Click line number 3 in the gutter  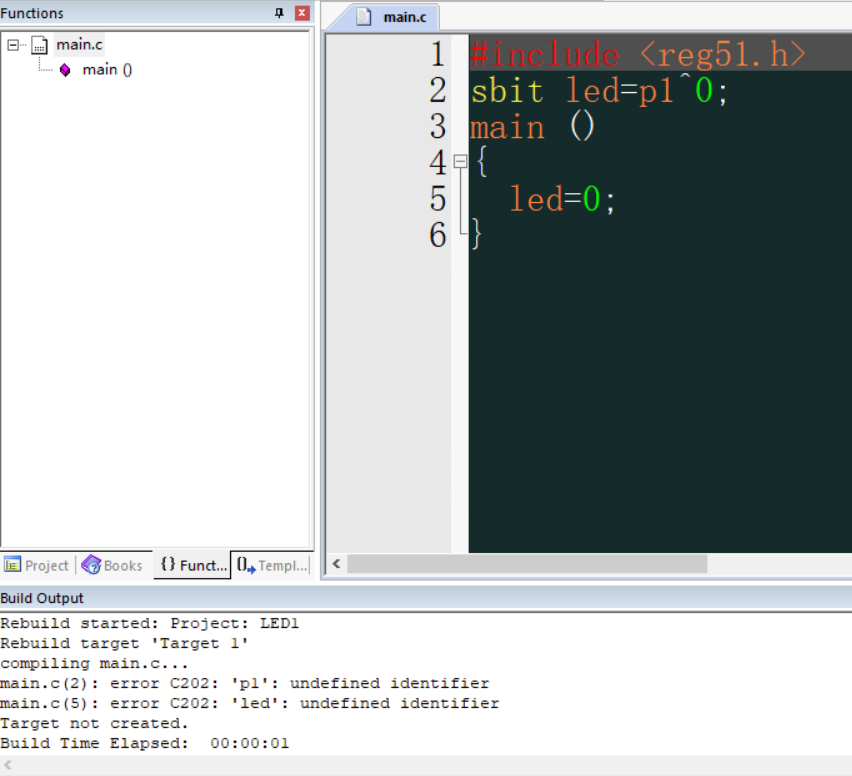click(438, 127)
